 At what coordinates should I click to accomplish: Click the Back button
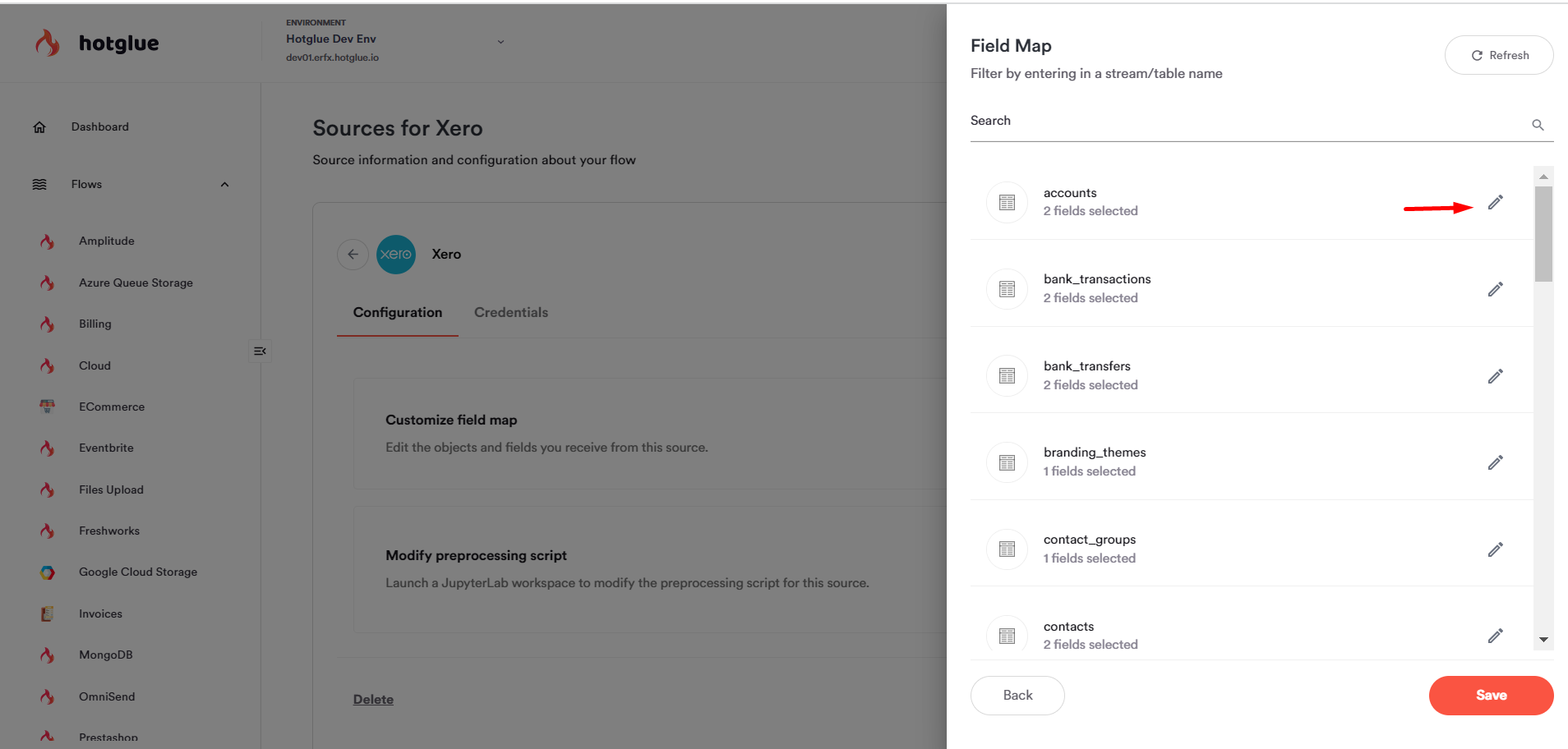(1017, 696)
